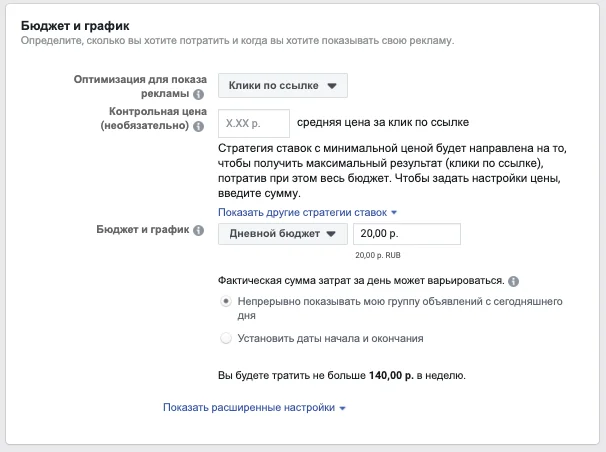The height and width of the screenshot is (452, 606).
Task: Expand 'Показать другие стратегии ставок'
Action: pyautogui.click(x=308, y=212)
